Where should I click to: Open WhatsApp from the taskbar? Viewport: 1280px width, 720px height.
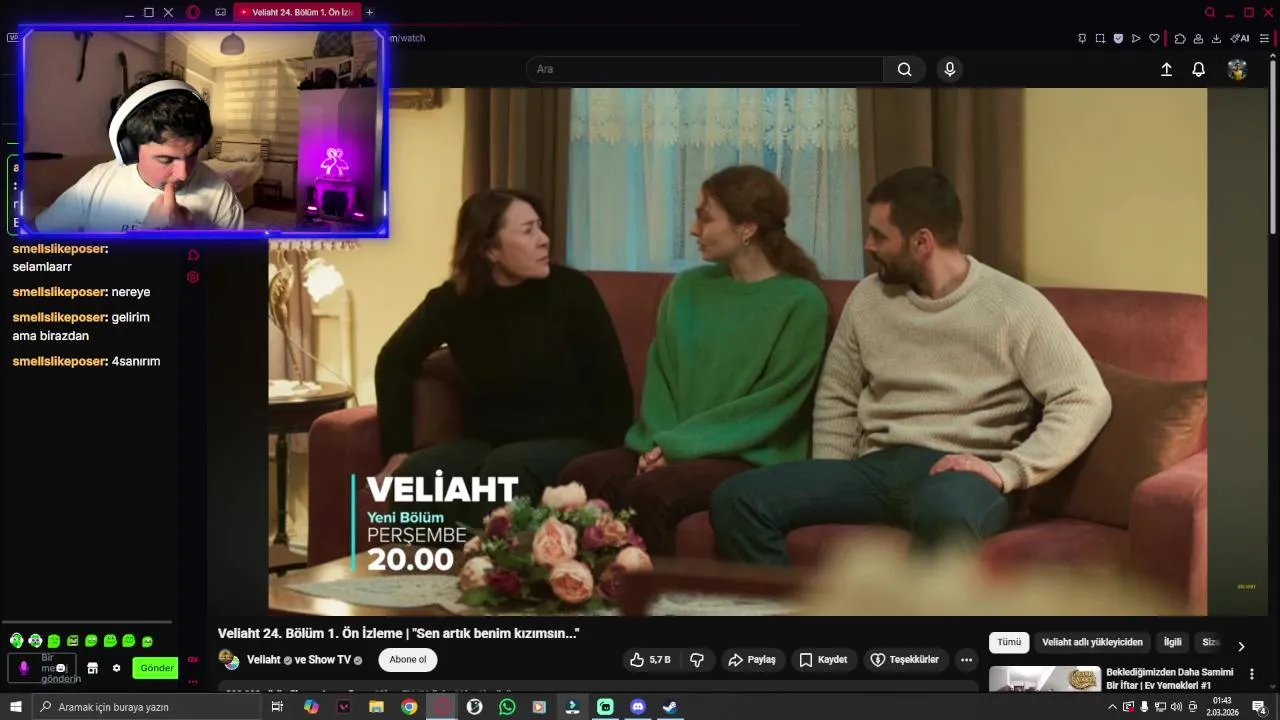click(507, 707)
